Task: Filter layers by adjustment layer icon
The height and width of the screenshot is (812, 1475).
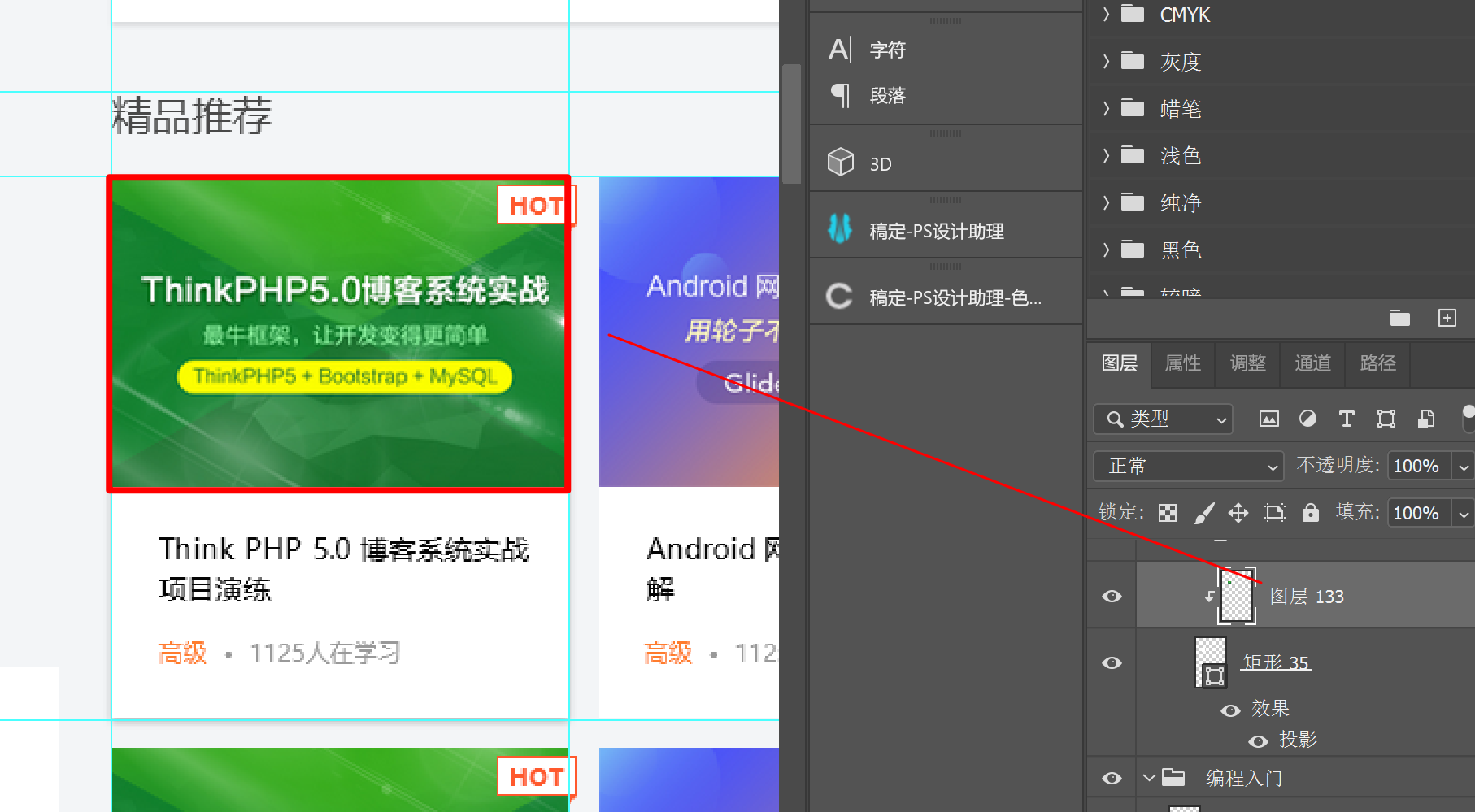Action: coord(1307,419)
